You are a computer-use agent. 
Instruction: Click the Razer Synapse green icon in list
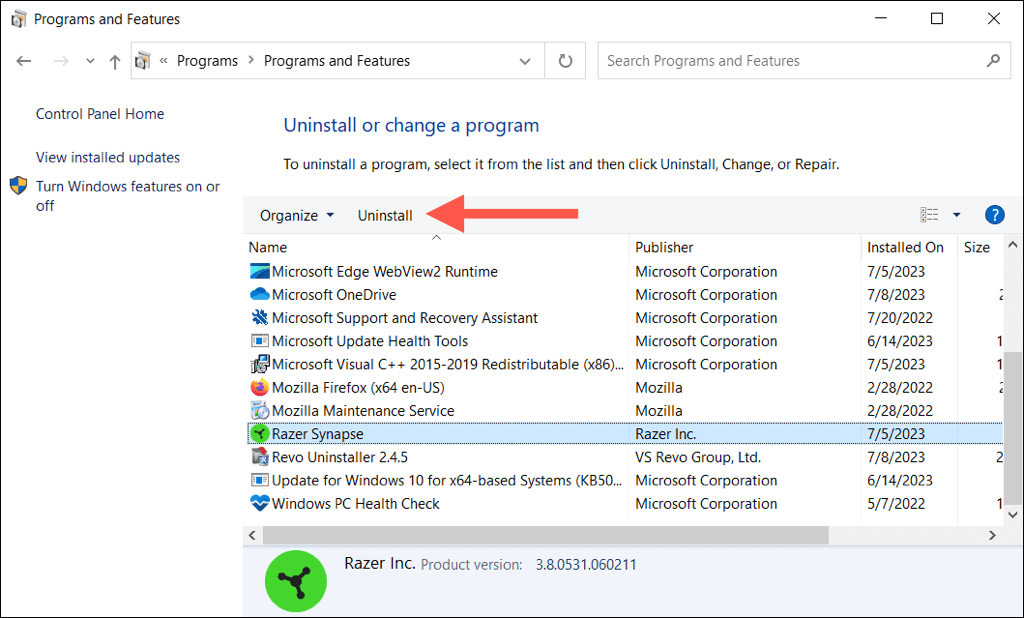[x=259, y=434]
